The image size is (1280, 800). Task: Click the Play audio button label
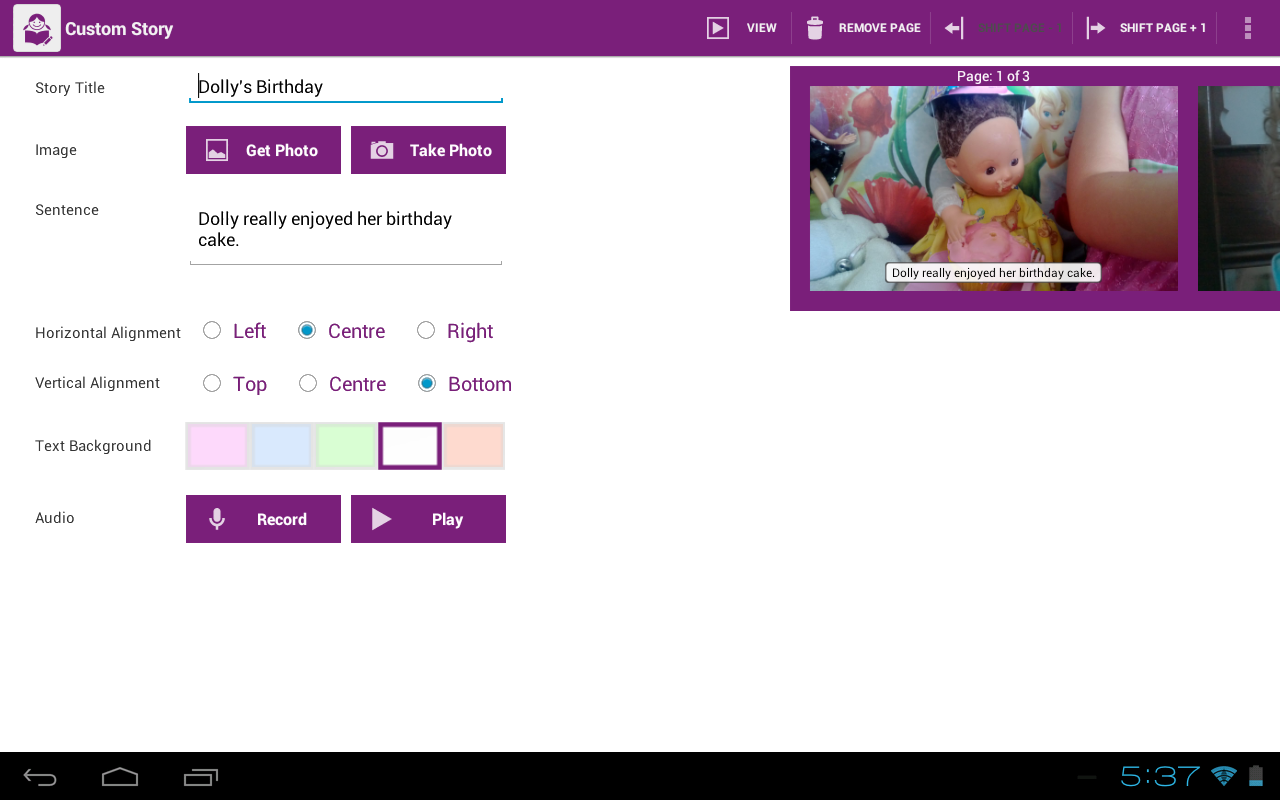pyautogui.click(x=447, y=519)
